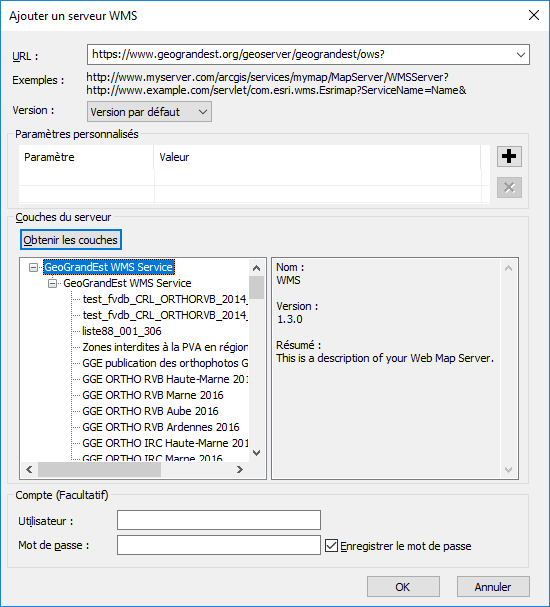Confirm with the OK button

[403, 587]
